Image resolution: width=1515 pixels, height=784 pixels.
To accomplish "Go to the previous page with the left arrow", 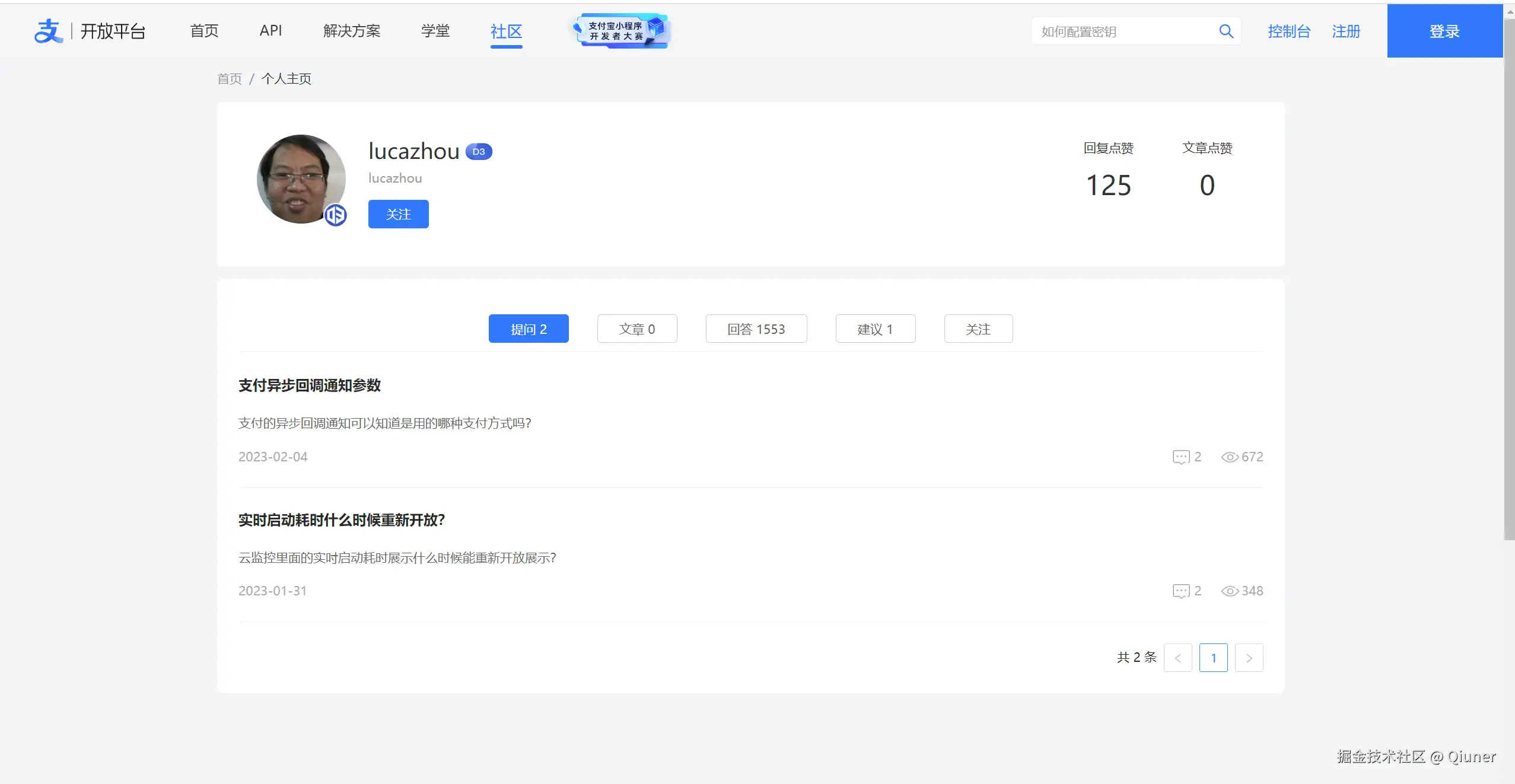I will 1177,658.
